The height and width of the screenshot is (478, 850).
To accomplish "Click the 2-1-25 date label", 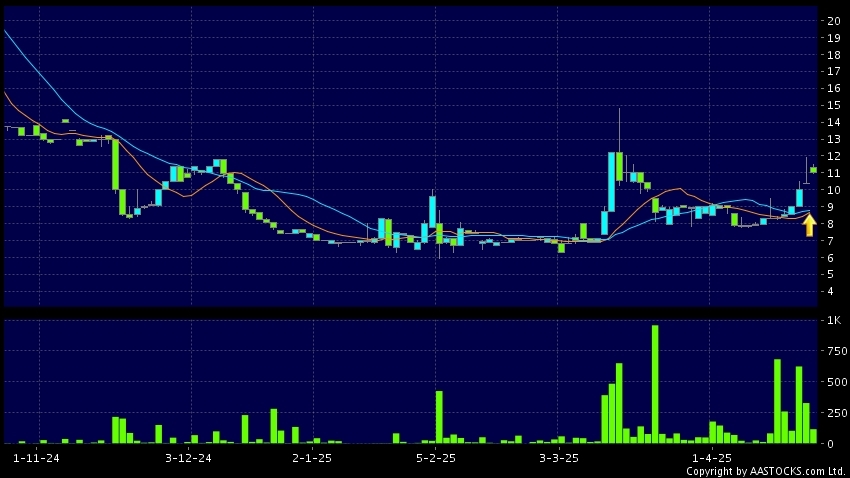I will click(x=312, y=458).
